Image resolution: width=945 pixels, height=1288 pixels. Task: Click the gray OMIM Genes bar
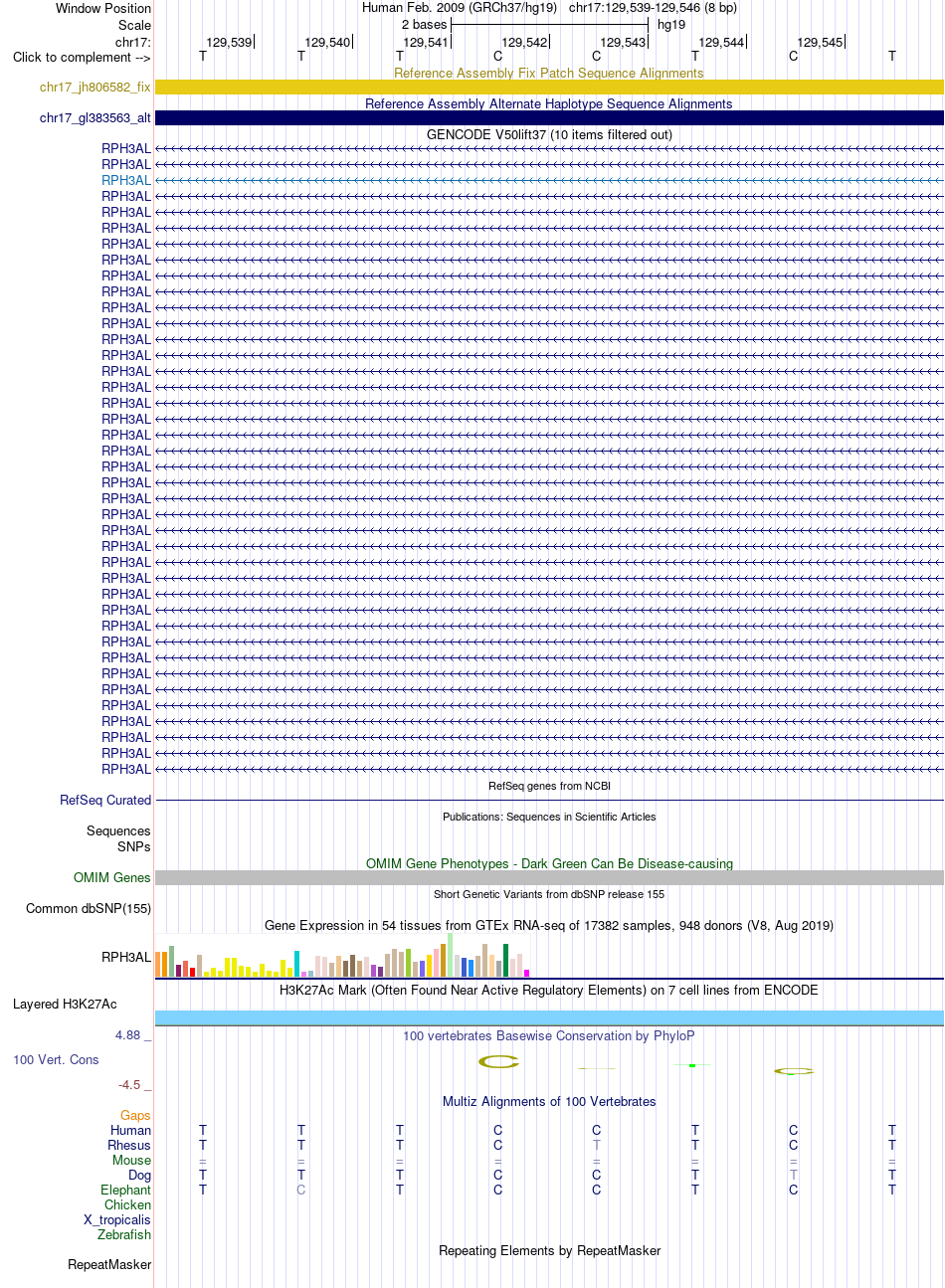coord(549,878)
